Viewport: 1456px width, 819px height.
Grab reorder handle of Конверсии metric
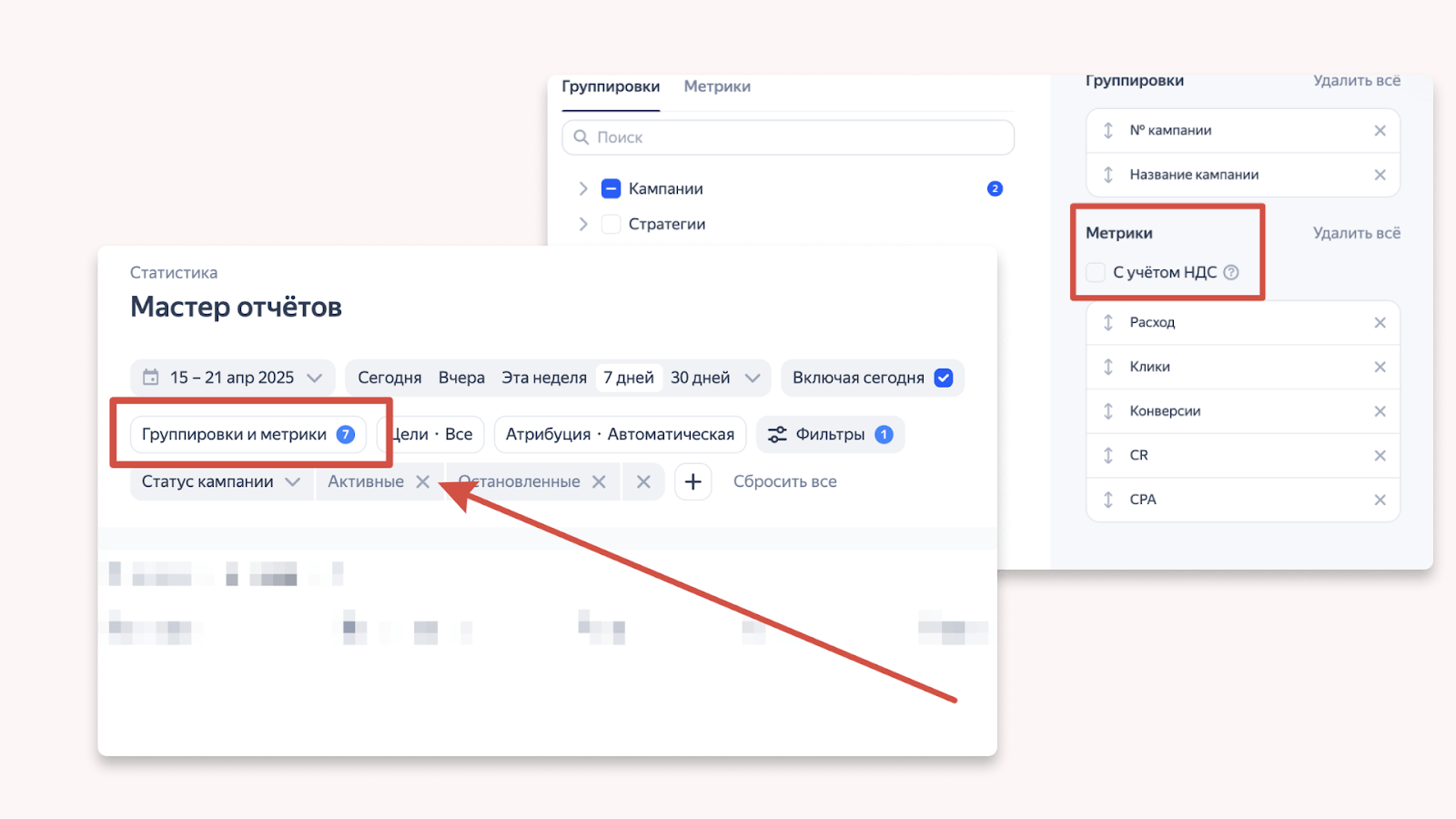coord(1108,411)
